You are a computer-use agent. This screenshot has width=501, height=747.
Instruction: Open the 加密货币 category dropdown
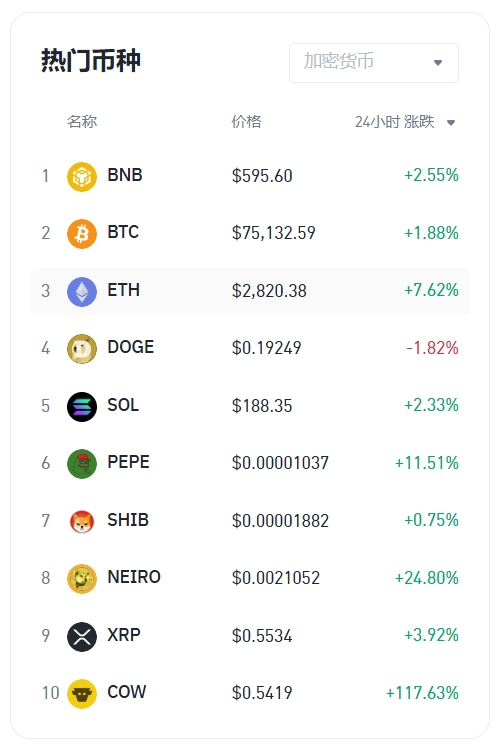[374, 62]
